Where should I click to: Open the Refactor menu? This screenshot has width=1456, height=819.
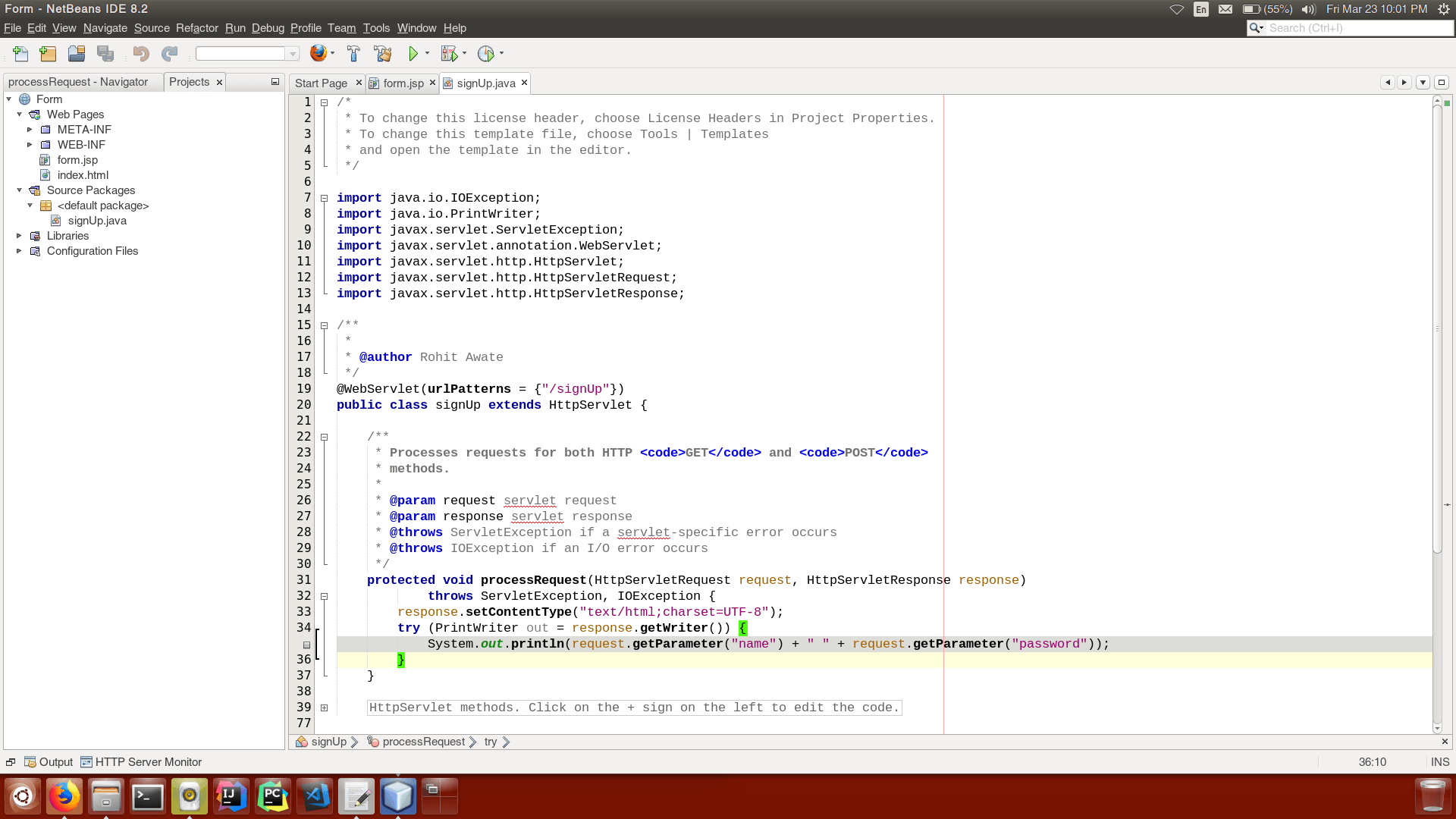(196, 28)
